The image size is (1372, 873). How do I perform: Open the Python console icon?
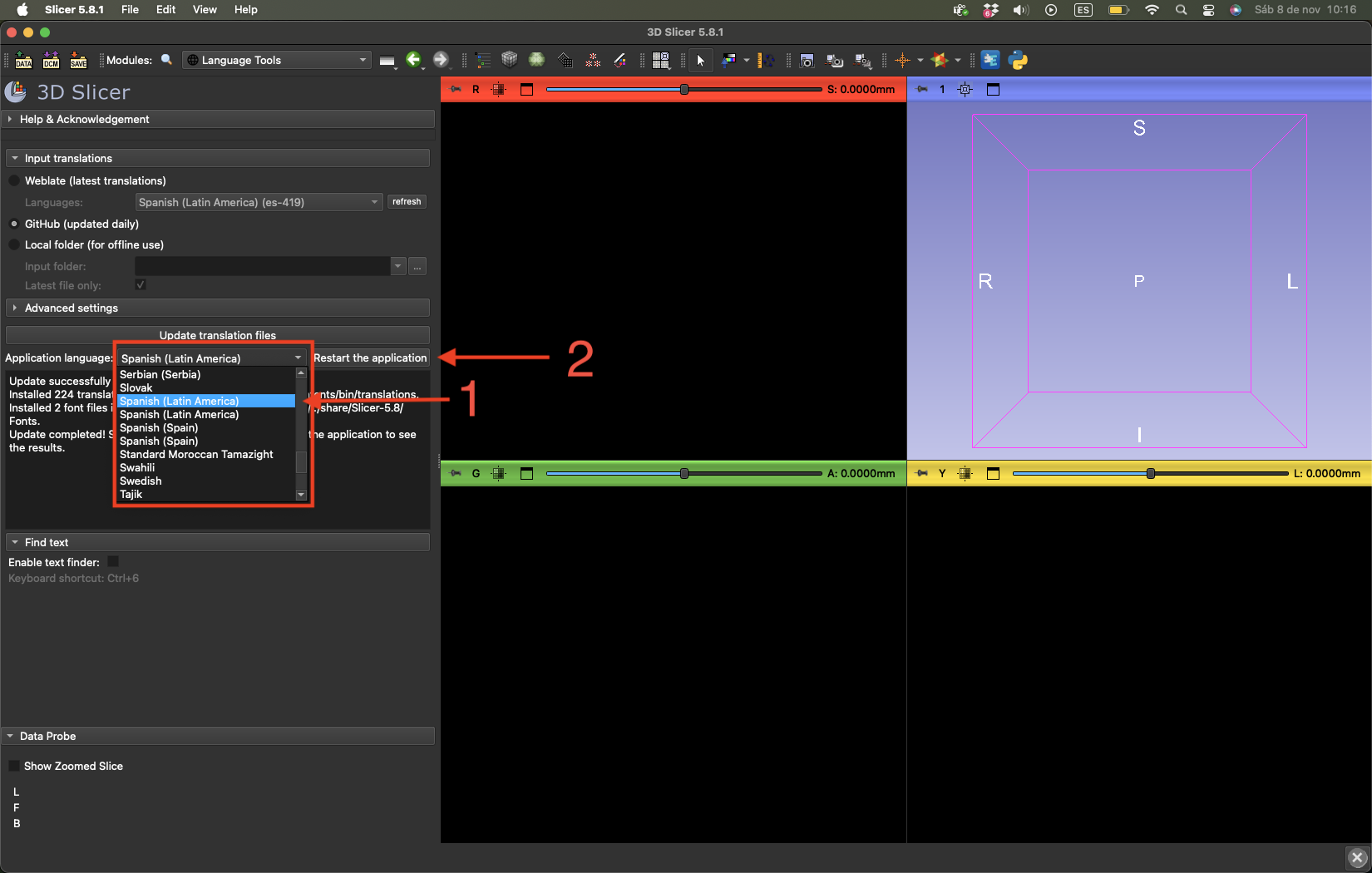click(x=1018, y=60)
